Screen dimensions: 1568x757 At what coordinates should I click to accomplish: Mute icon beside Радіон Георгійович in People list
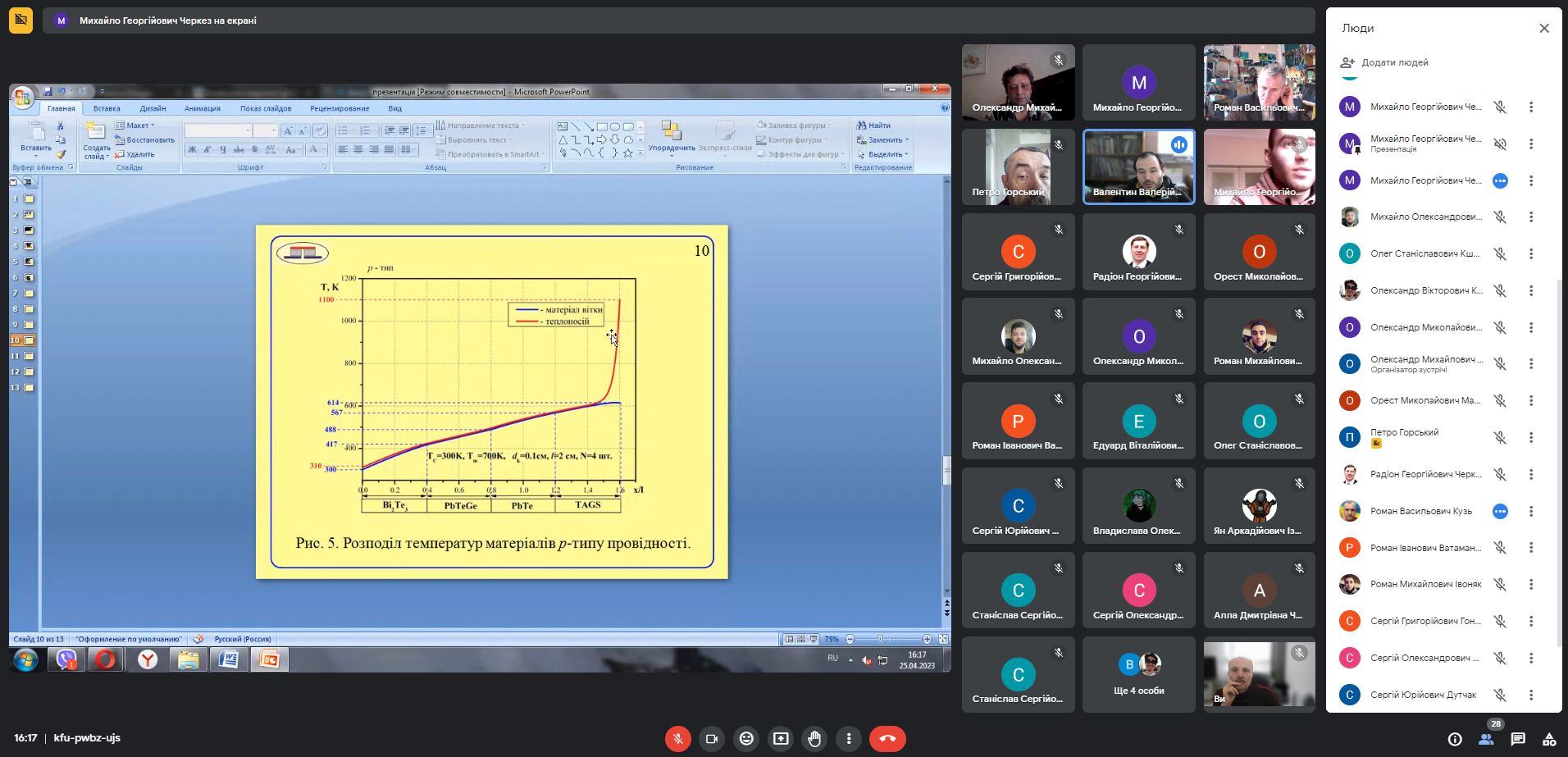click(1500, 474)
